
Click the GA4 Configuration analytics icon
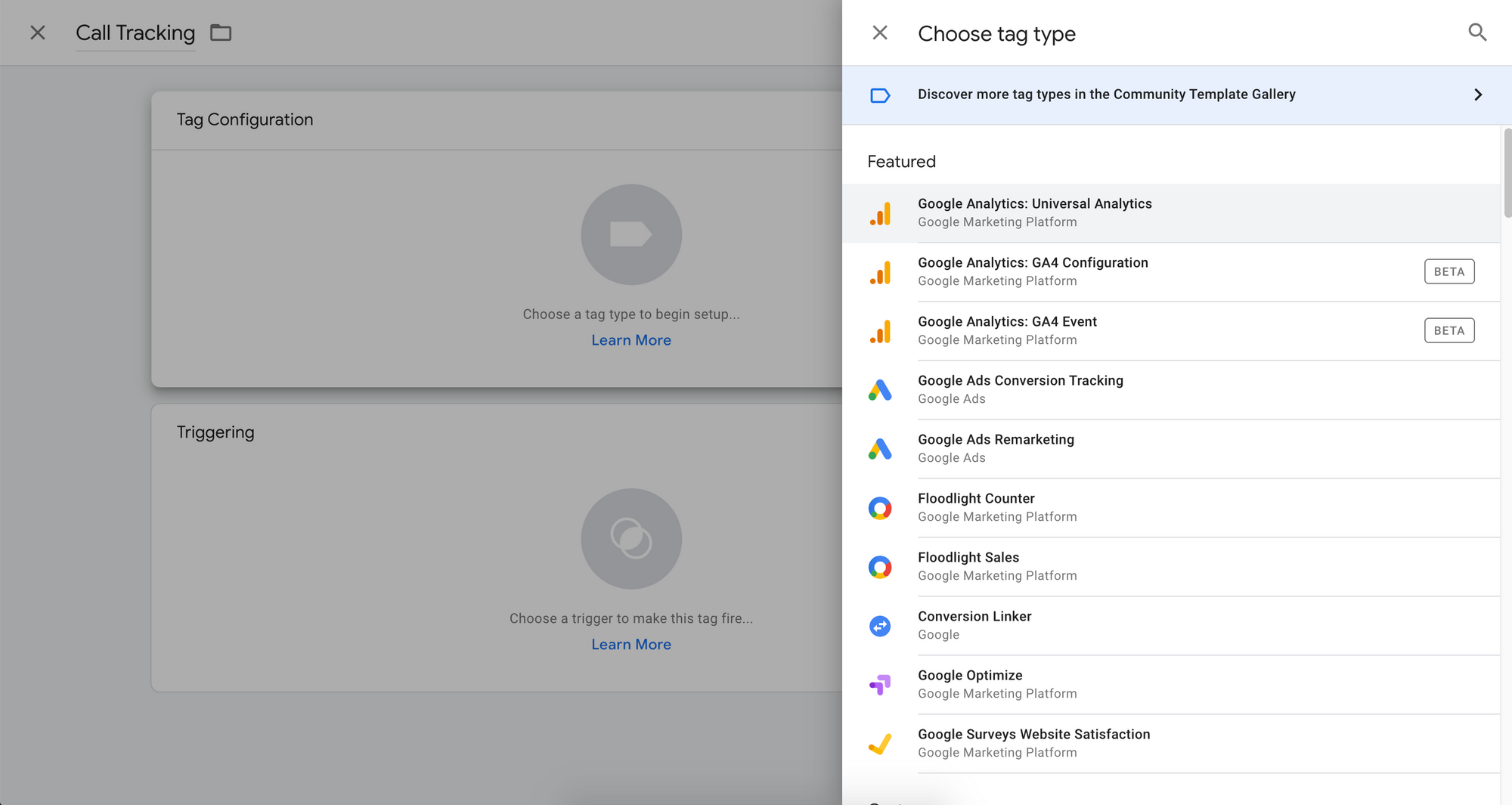click(880, 272)
